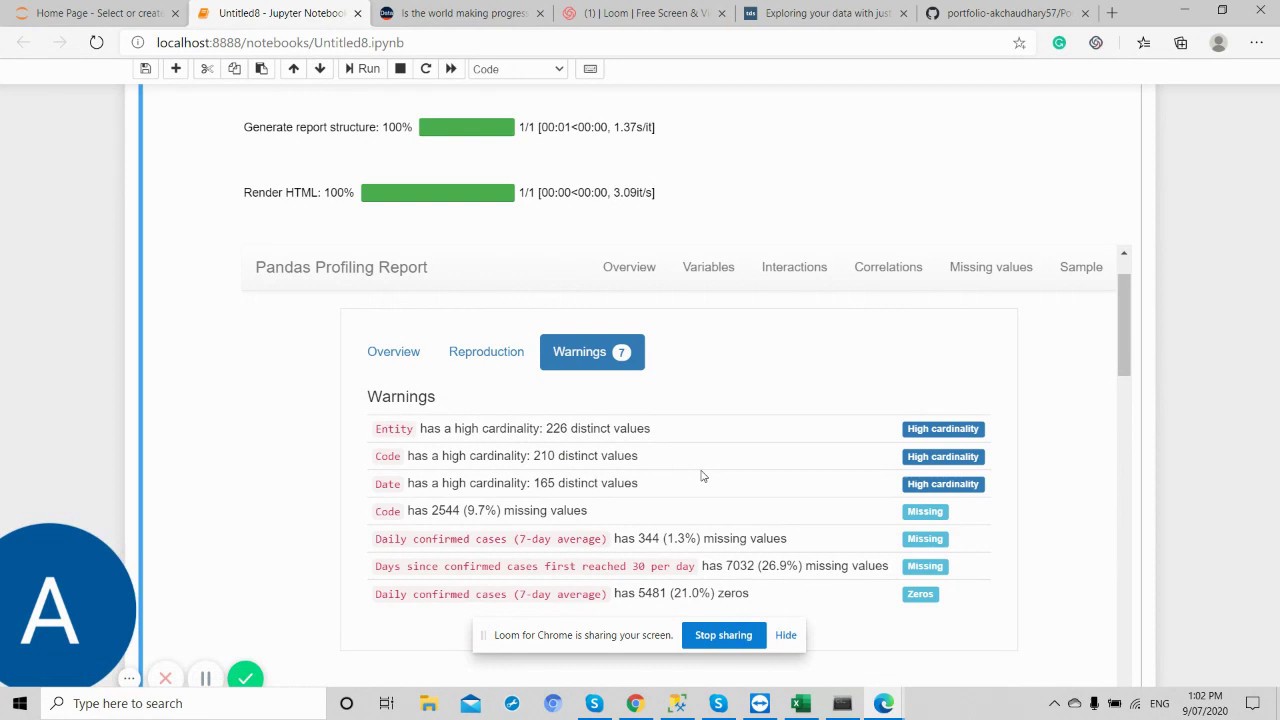Cut selected cells with scissors icon
1280x720 pixels.
(x=207, y=69)
